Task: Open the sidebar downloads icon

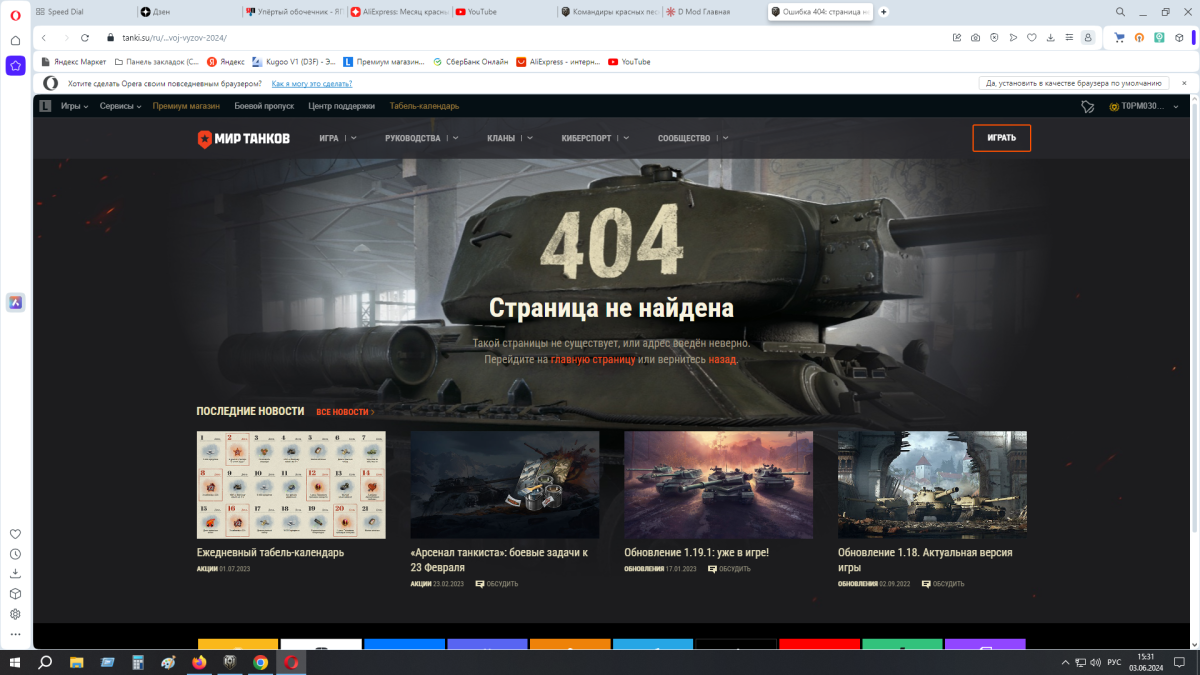Action: [x=15, y=574]
